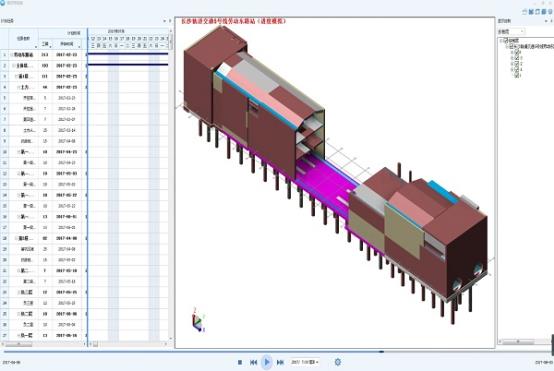Play the schedule simulation
Screen dimensions: 554x371
click(x=267, y=362)
